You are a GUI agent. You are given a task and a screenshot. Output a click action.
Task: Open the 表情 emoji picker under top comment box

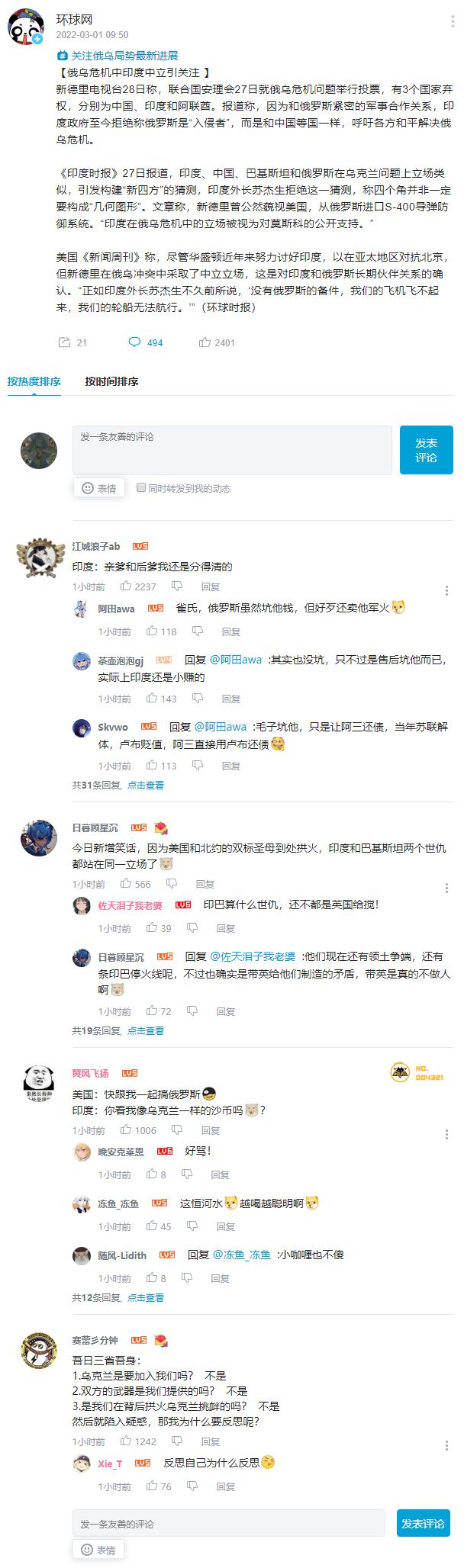tap(99, 488)
